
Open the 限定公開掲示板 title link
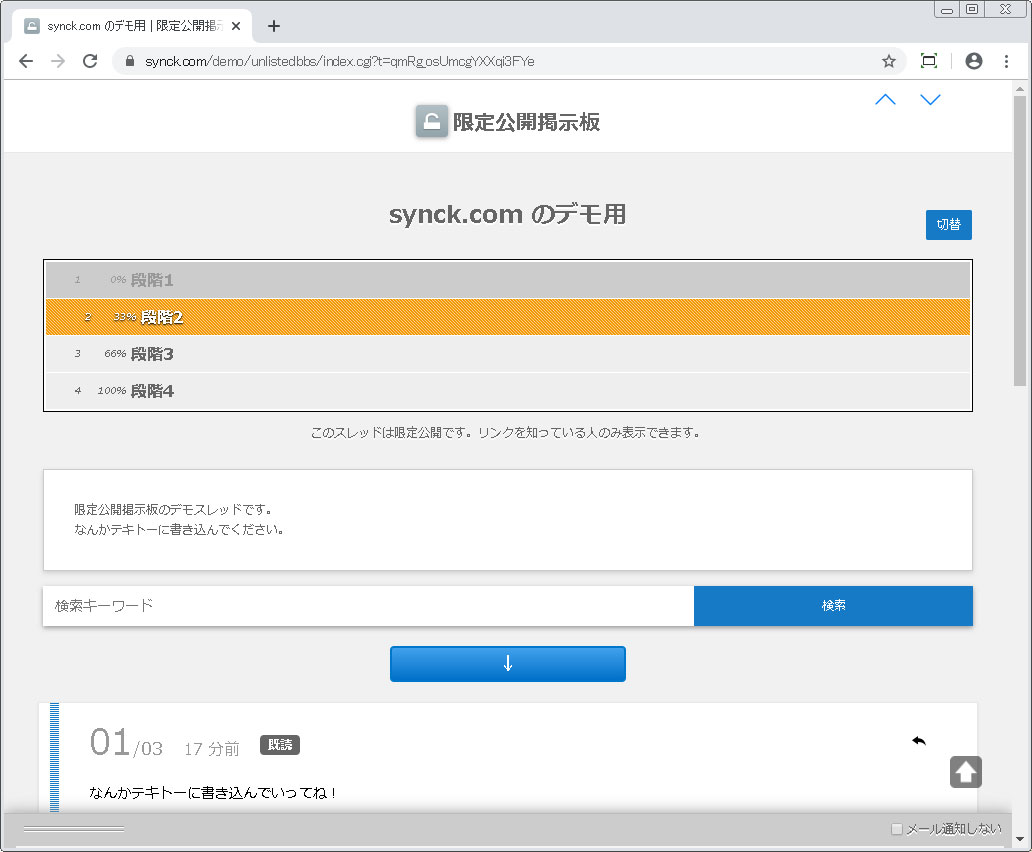coord(526,122)
